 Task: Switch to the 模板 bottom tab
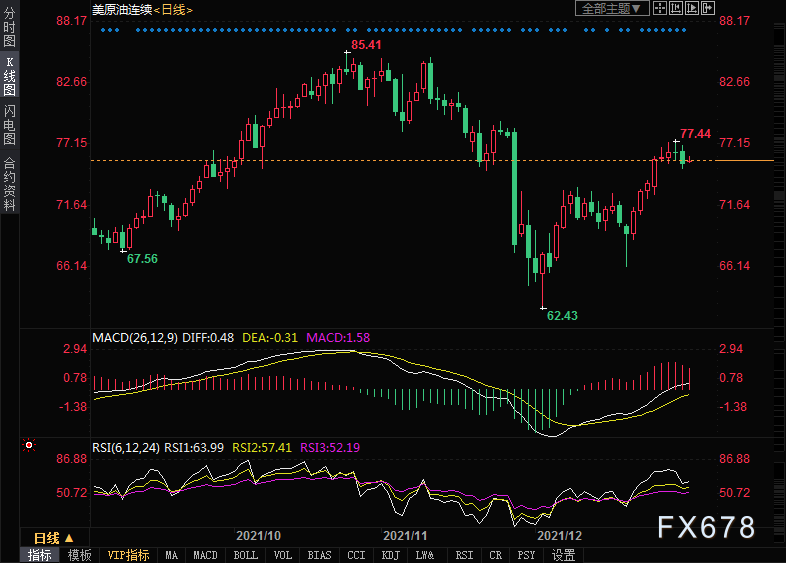coord(79,555)
